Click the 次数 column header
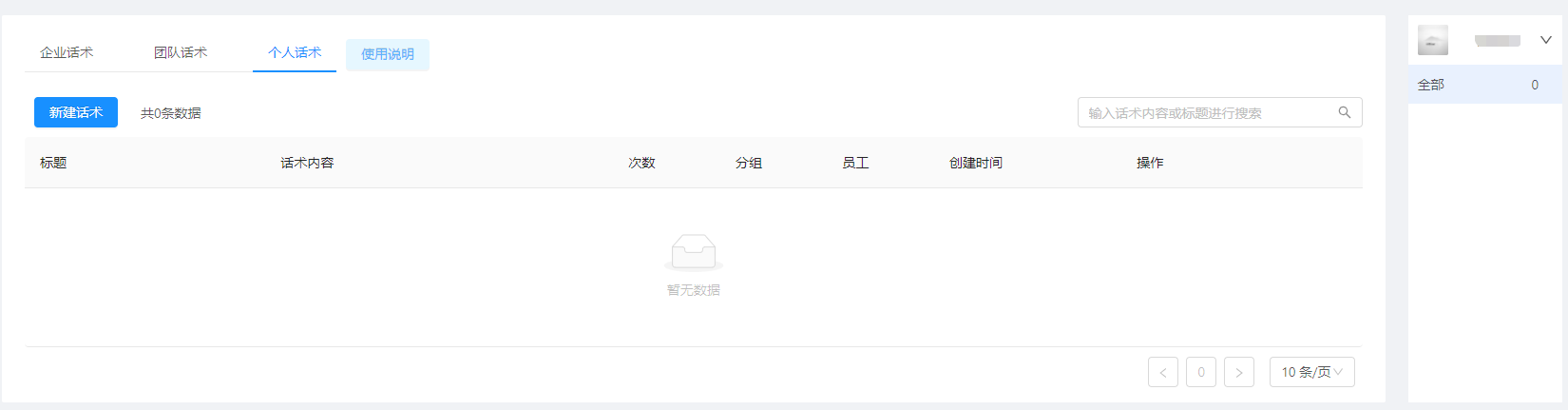The width and height of the screenshot is (1568, 410). pos(641,163)
